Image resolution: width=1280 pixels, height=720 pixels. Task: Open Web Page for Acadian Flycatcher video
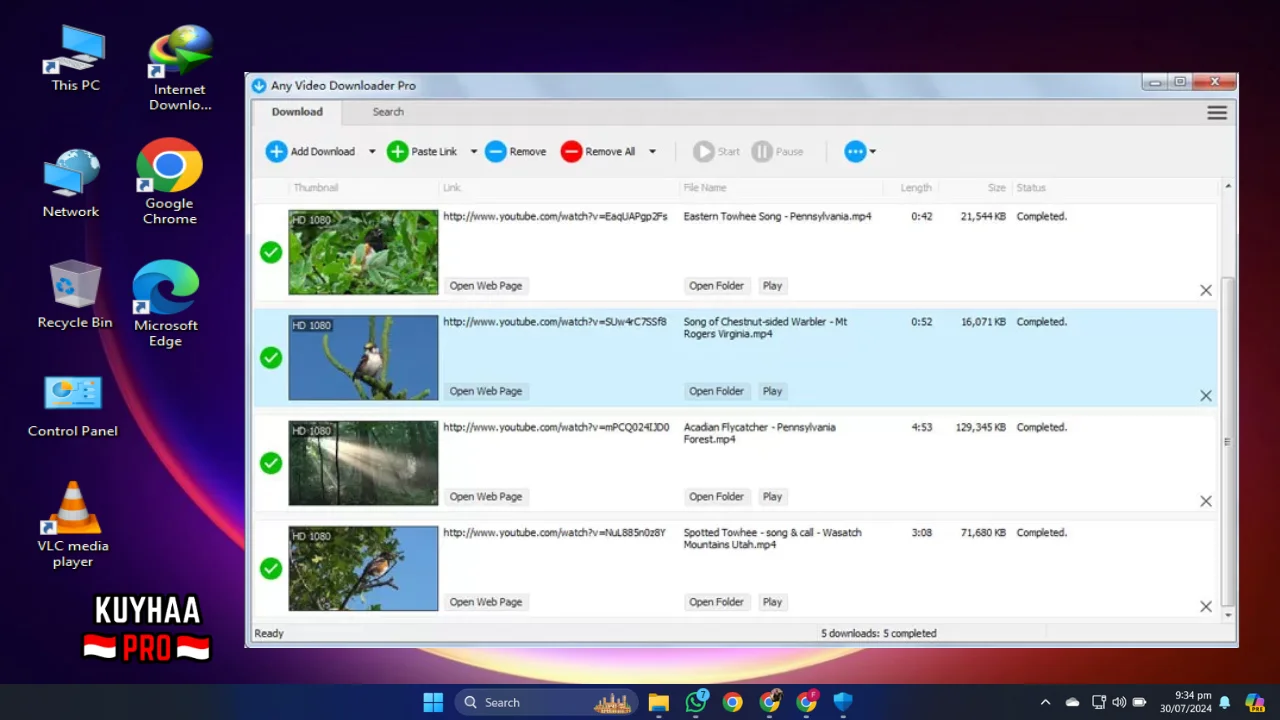point(486,497)
